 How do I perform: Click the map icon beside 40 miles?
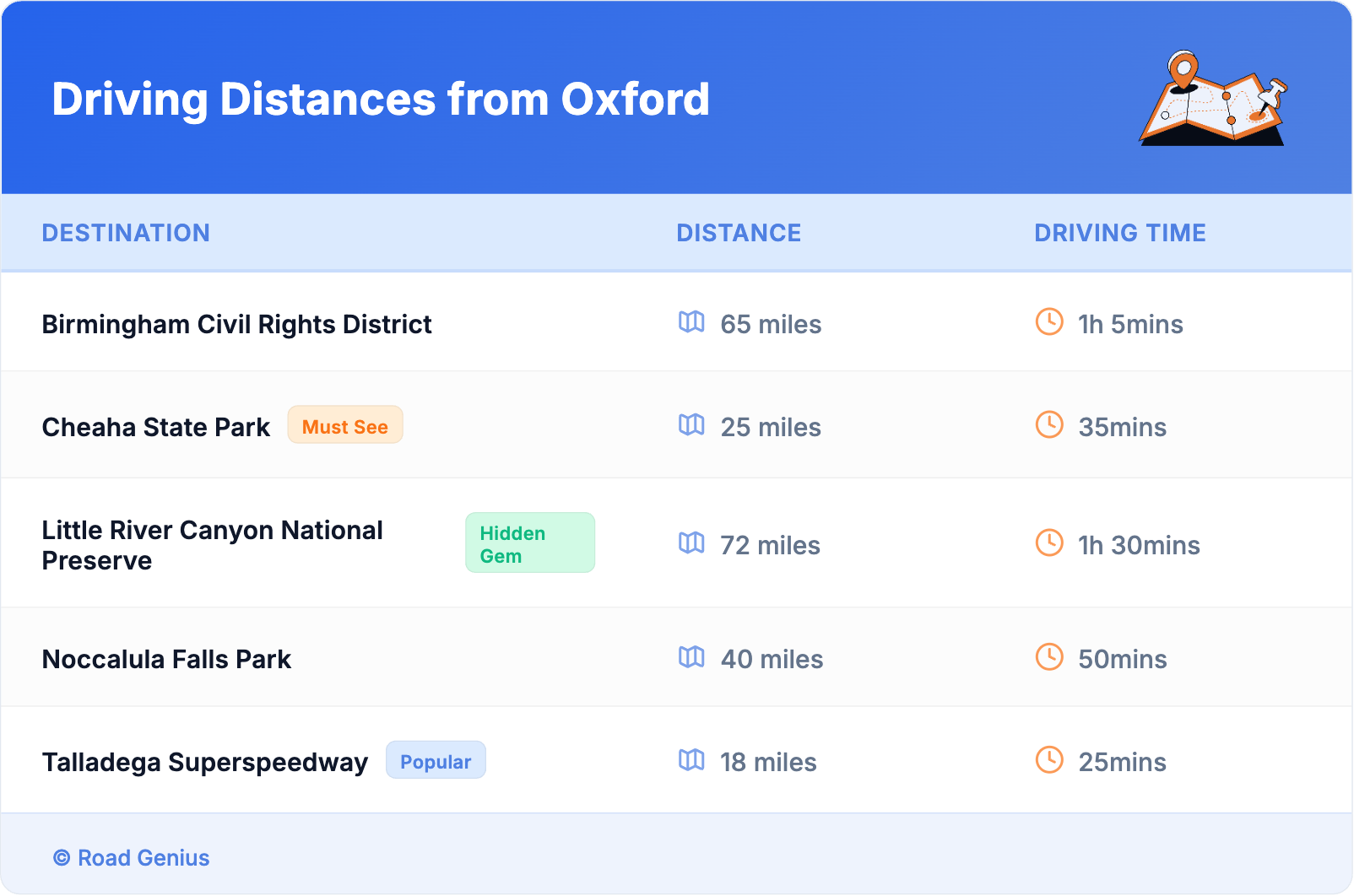tap(691, 657)
